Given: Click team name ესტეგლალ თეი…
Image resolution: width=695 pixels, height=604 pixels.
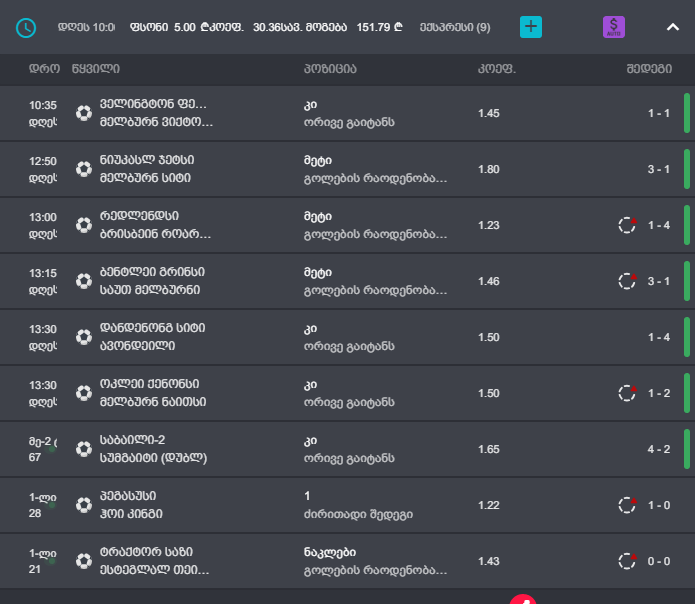Looking at the screenshot, I should pos(155,570).
